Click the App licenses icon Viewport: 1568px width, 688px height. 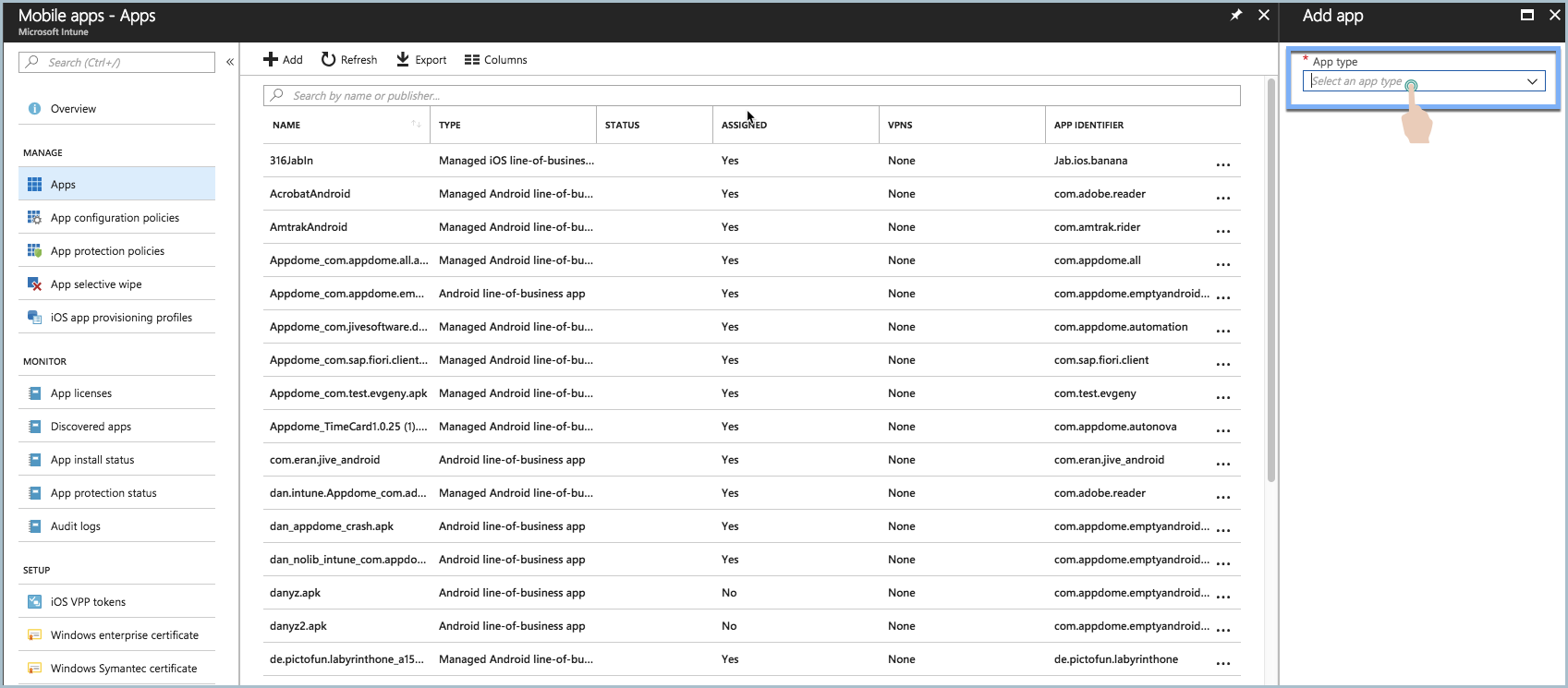pyautogui.click(x=34, y=393)
